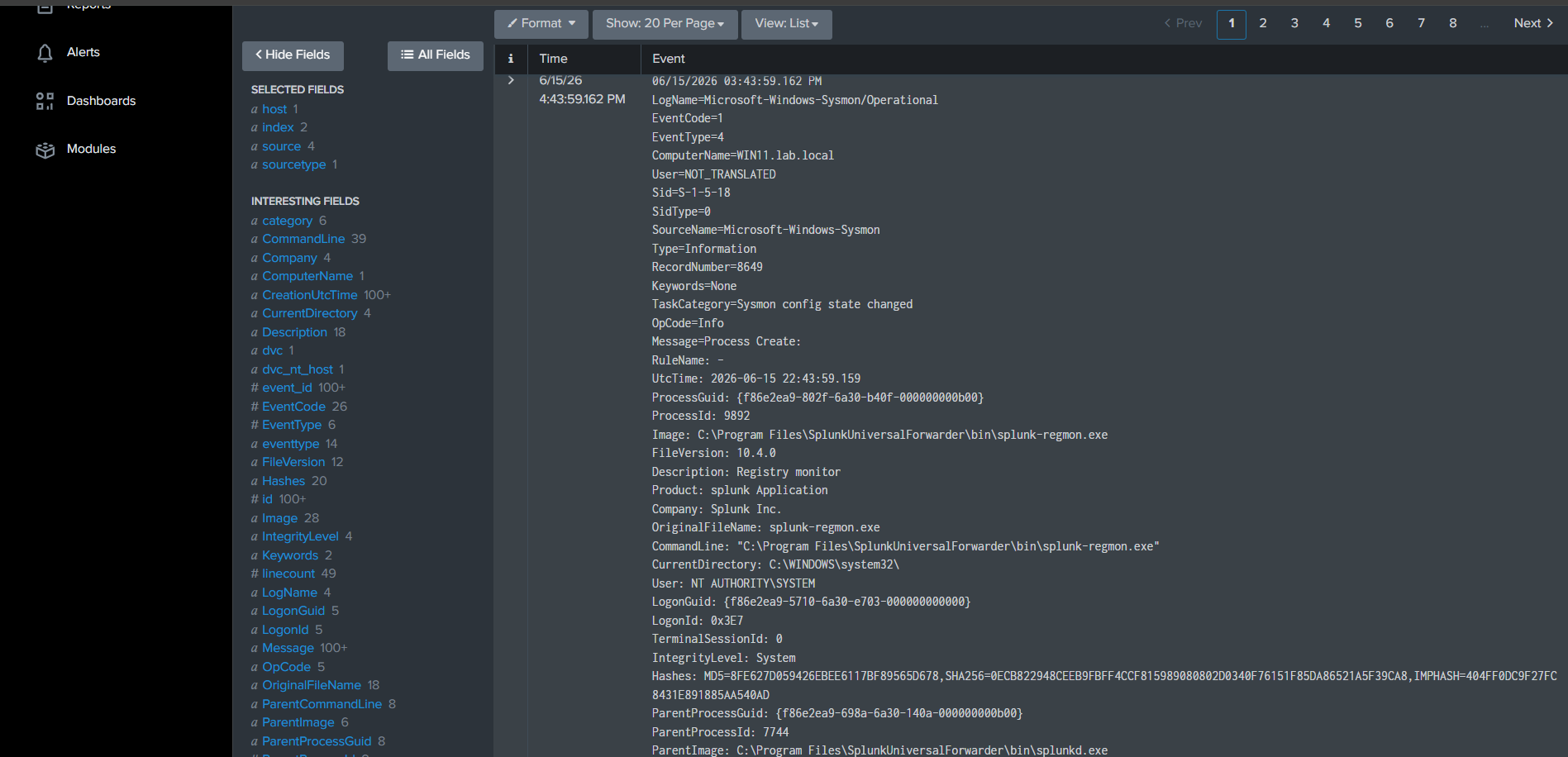The height and width of the screenshot is (757, 1568).
Task: Go to results page 2
Action: (x=1263, y=24)
